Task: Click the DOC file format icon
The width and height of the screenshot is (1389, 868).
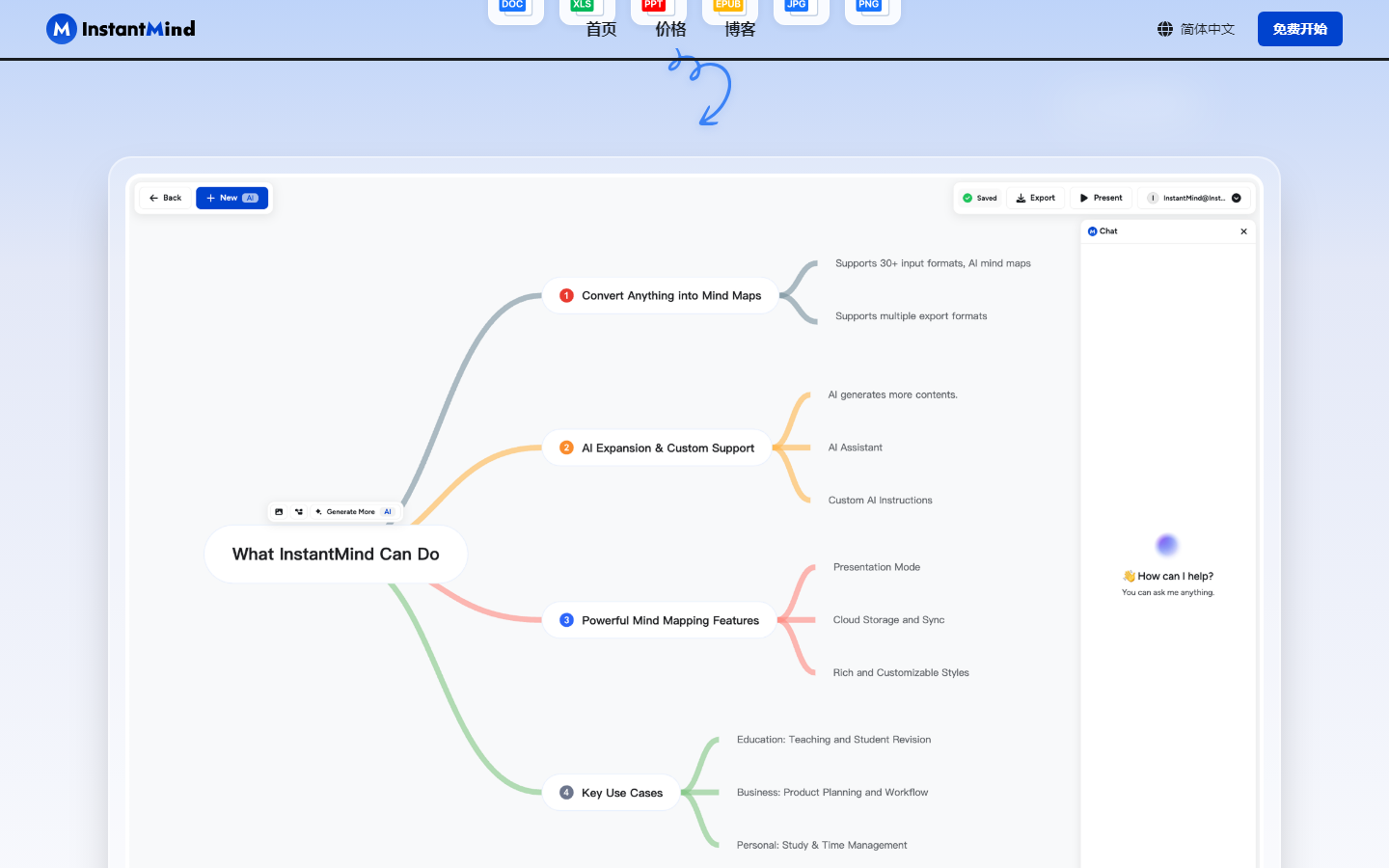Action: pyautogui.click(x=516, y=10)
